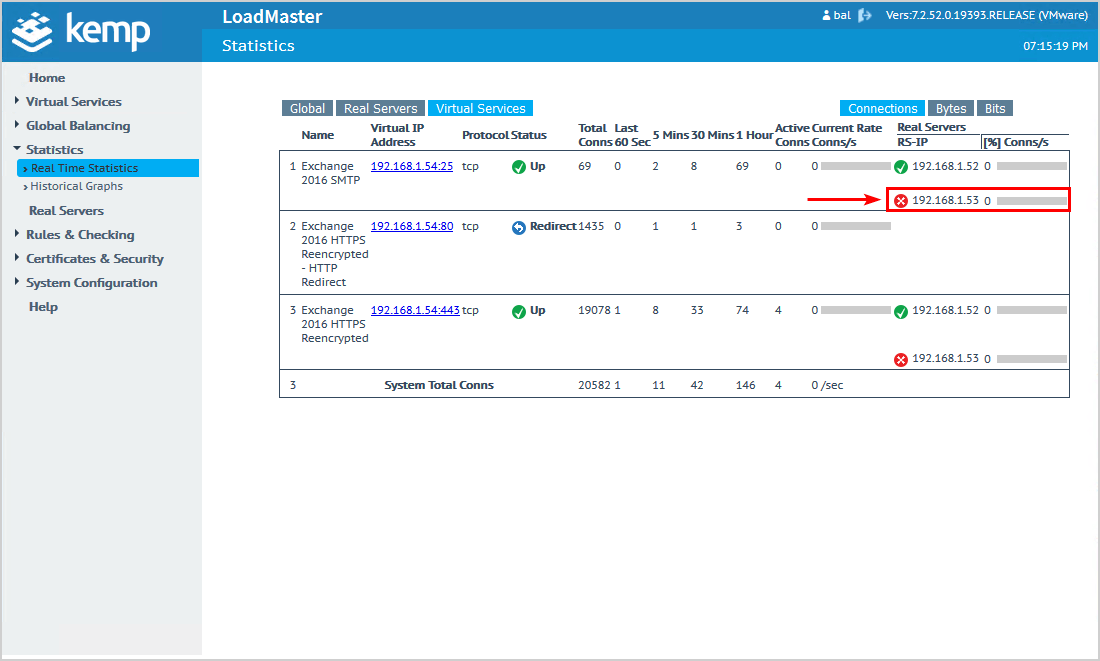The width and height of the screenshot is (1100, 661).
Task: Click green Up icon for Exchange 2016 HTTPS Reencrypted
Action: coord(518,312)
